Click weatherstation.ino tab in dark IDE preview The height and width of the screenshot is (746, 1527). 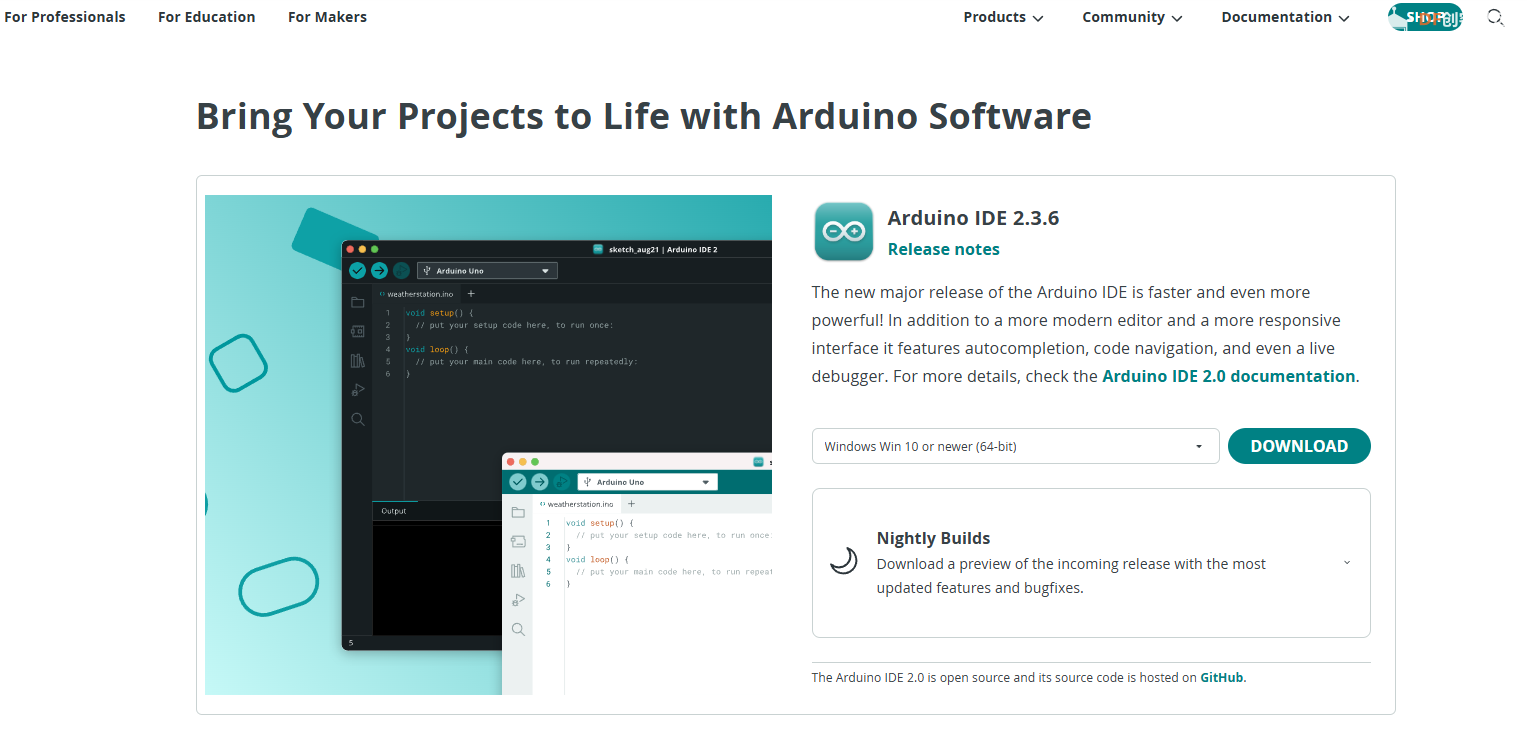(x=417, y=294)
